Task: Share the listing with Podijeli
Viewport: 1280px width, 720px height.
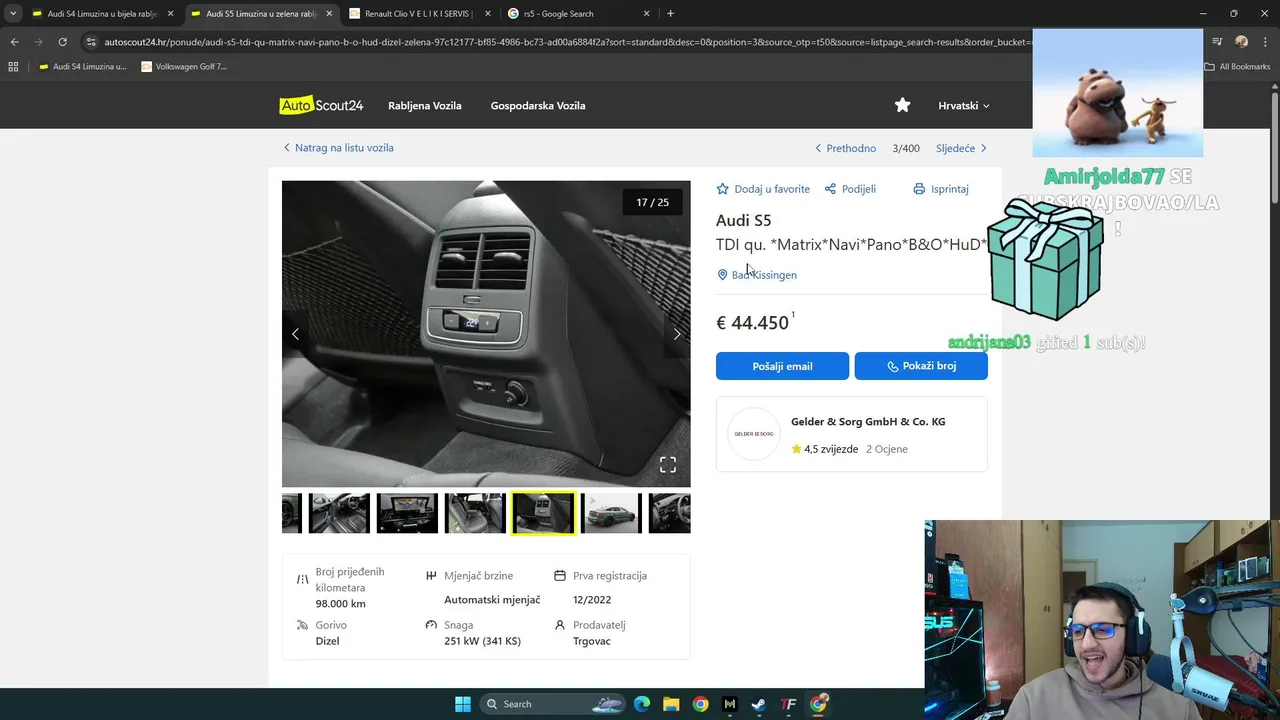Action: coord(850,189)
